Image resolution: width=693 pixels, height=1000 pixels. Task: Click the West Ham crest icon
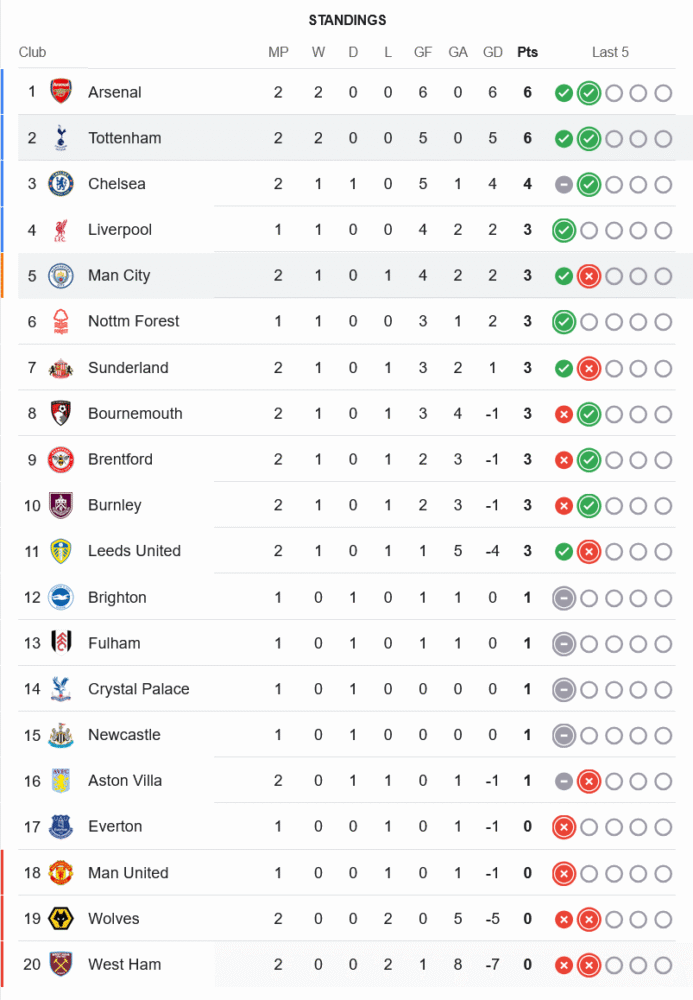pyautogui.click(x=61, y=965)
